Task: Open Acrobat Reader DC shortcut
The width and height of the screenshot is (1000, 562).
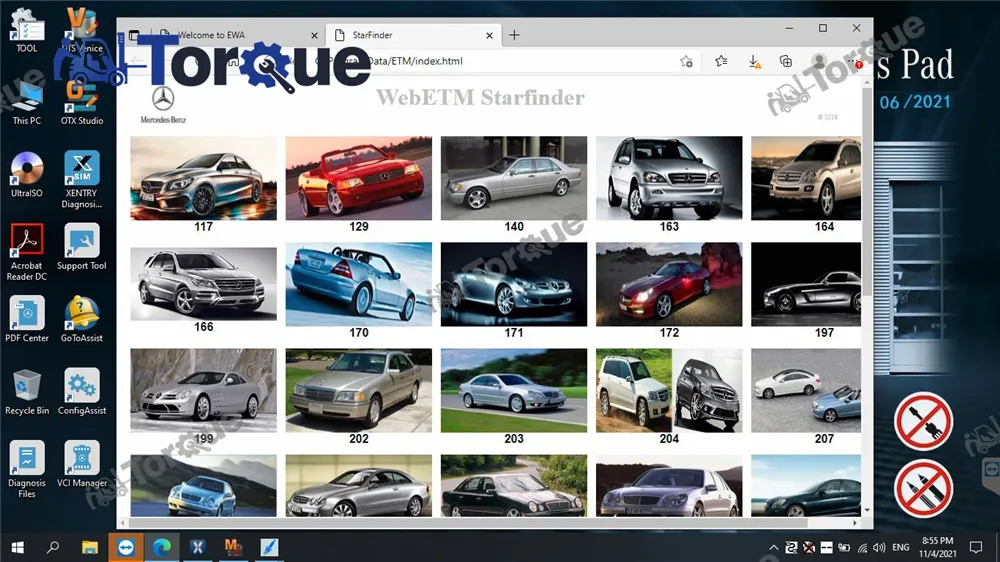Action: pos(26,253)
